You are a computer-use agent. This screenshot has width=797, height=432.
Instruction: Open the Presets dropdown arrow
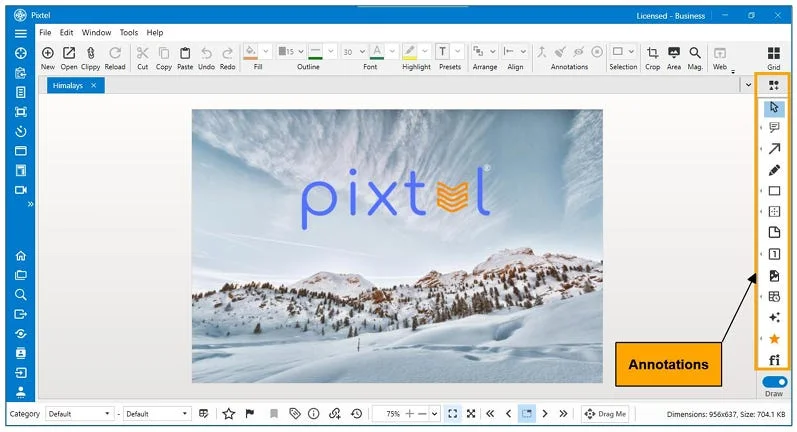(x=457, y=51)
